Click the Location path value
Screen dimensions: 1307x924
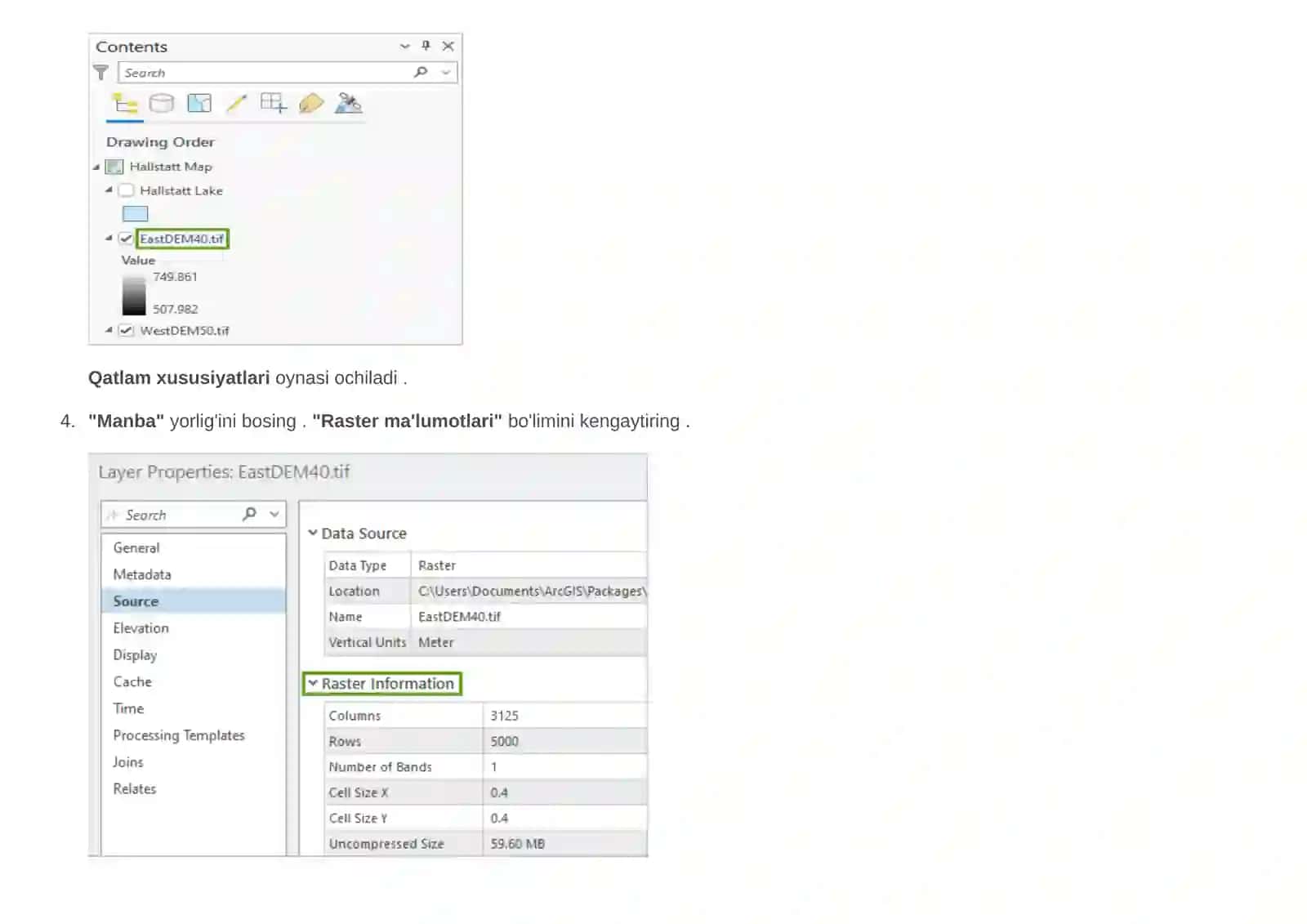[532, 591]
